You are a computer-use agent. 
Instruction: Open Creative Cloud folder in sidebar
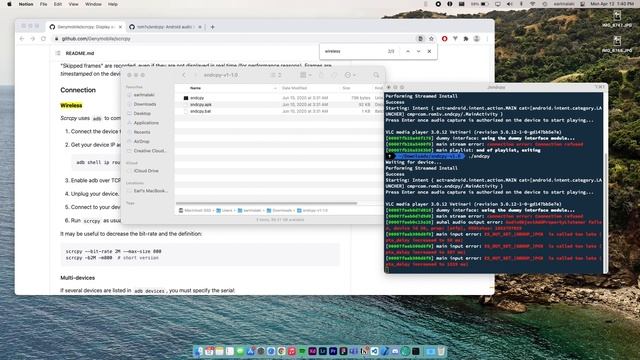[x=149, y=151]
